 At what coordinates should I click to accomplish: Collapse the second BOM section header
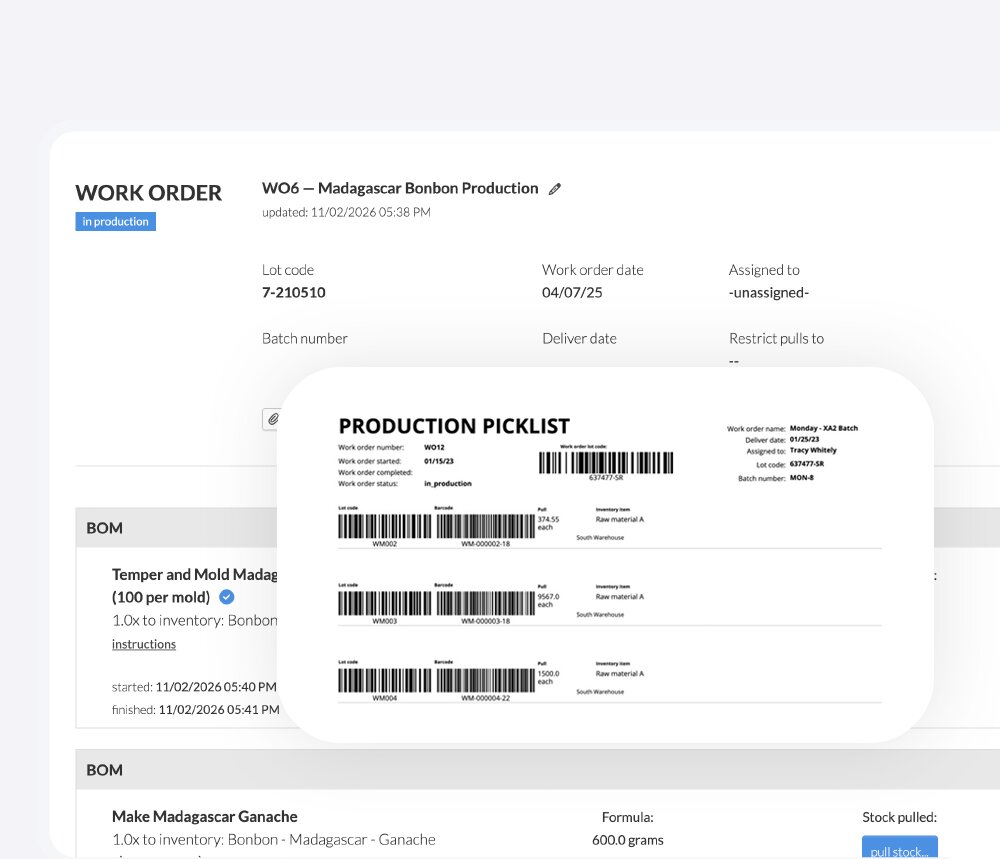[105, 770]
